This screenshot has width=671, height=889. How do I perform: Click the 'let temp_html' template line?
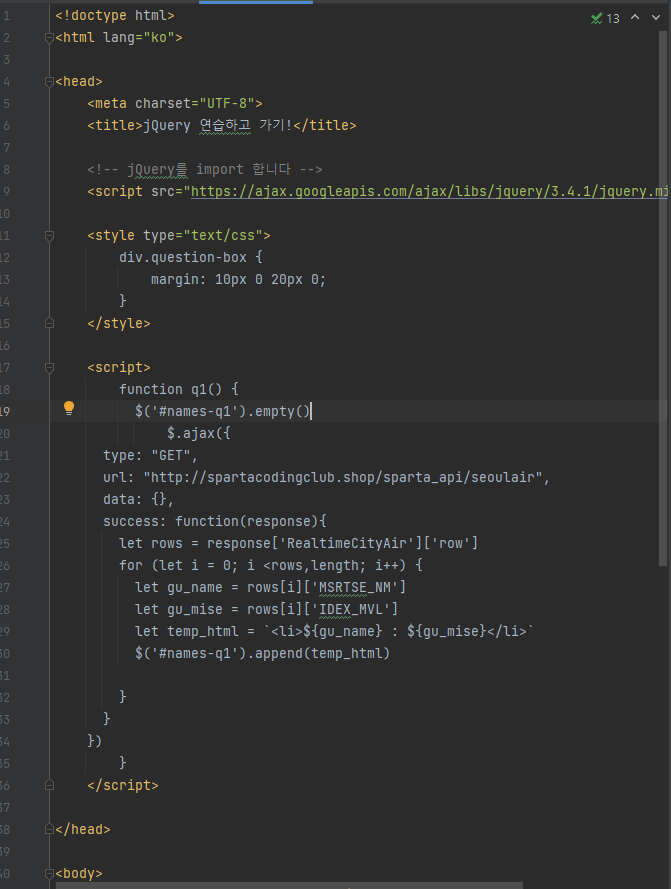point(334,632)
